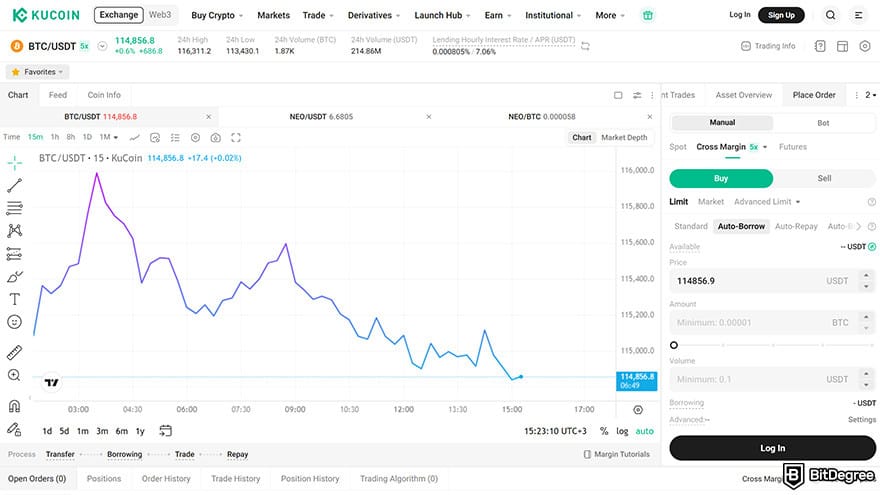Viewport: 880px width, 495px height.
Task: Switch to the Coin Info tab
Action: click(x=104, y=95)
